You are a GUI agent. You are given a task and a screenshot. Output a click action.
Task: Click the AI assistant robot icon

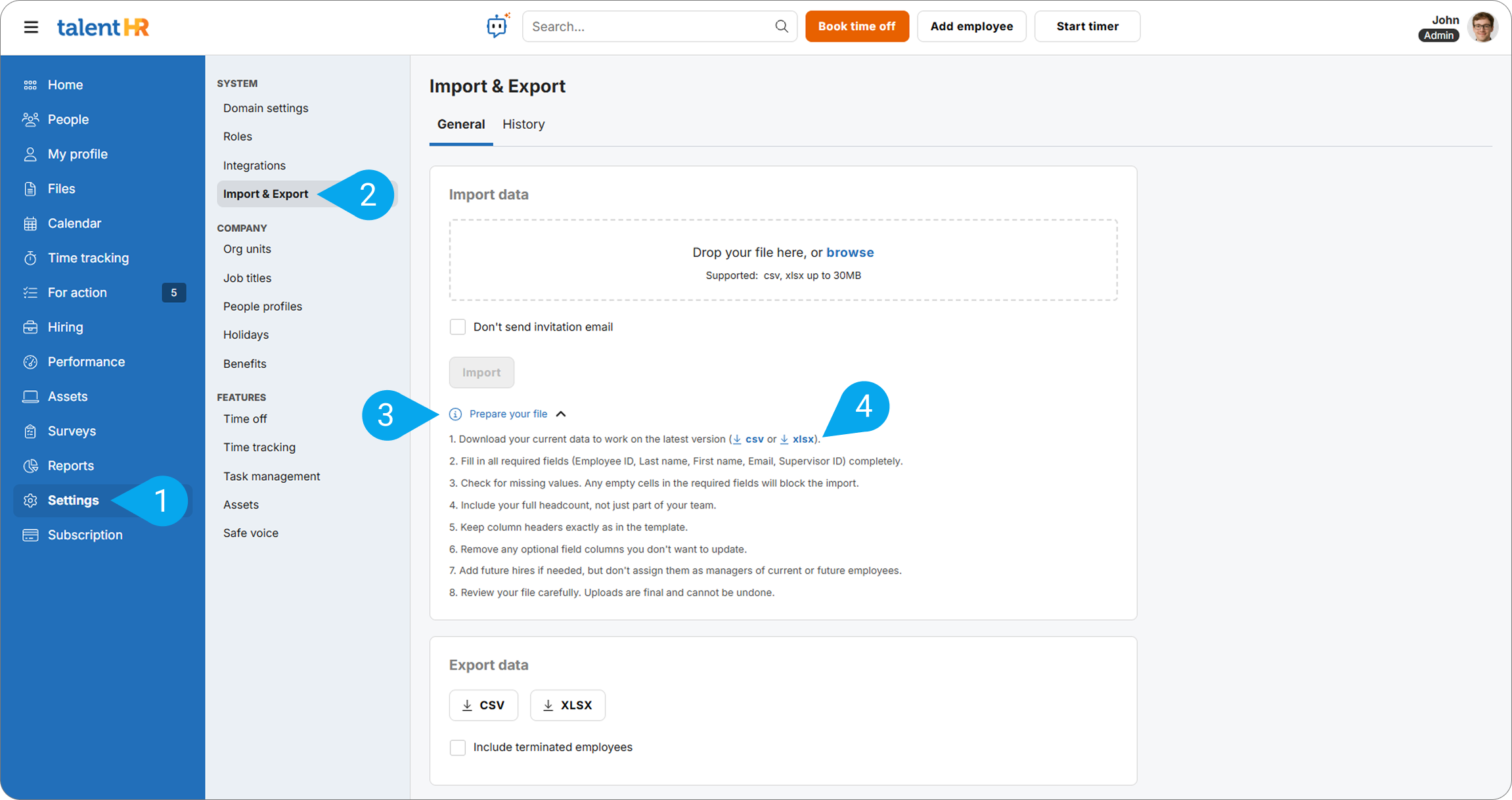(x=497, y=26)
